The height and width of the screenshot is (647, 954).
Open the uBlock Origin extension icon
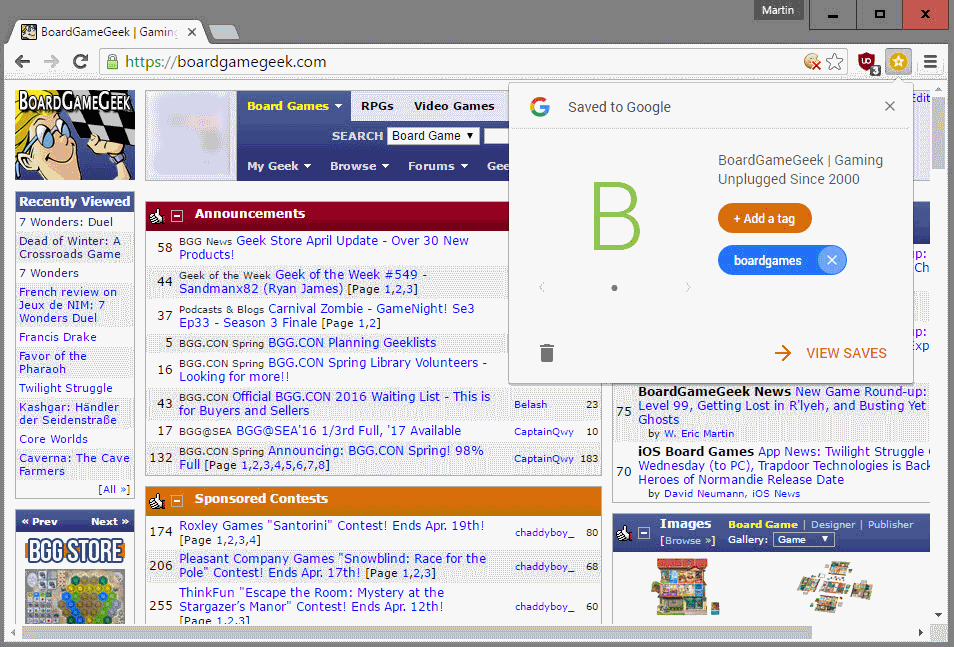click(868, 62)
